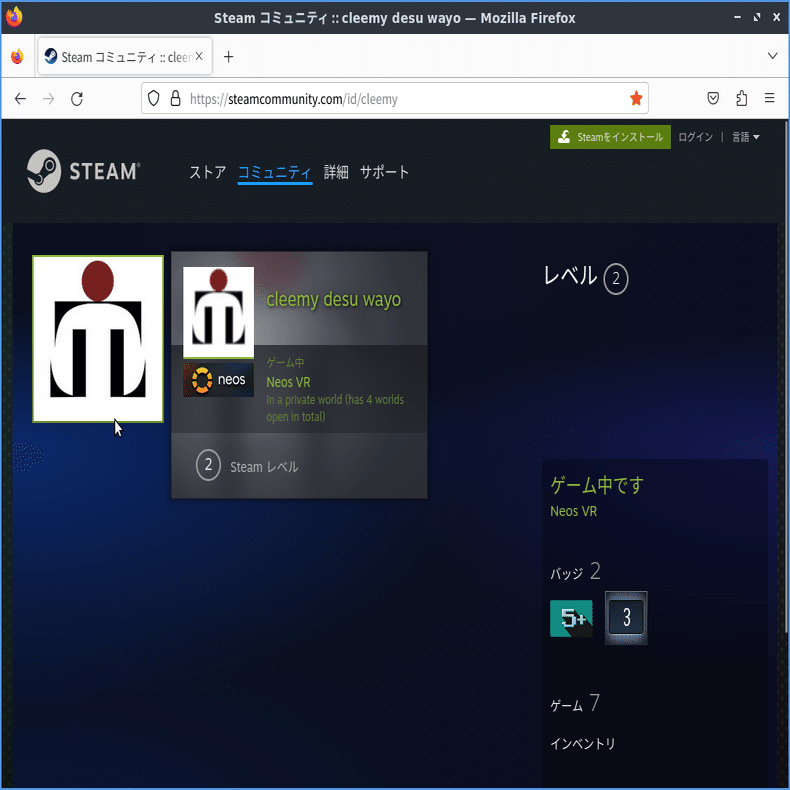Open the Firefox hamburger menu

769,98
